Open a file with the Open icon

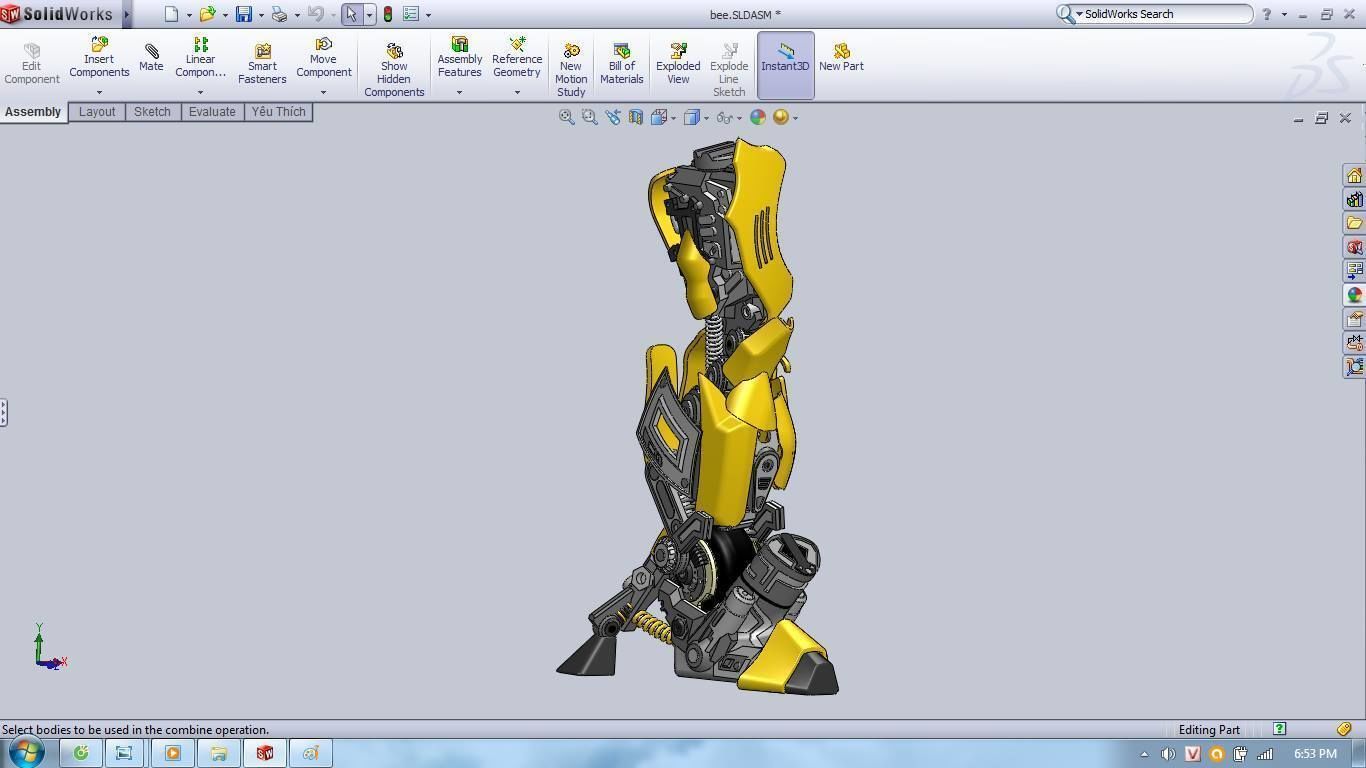click(x=207, y=14)
